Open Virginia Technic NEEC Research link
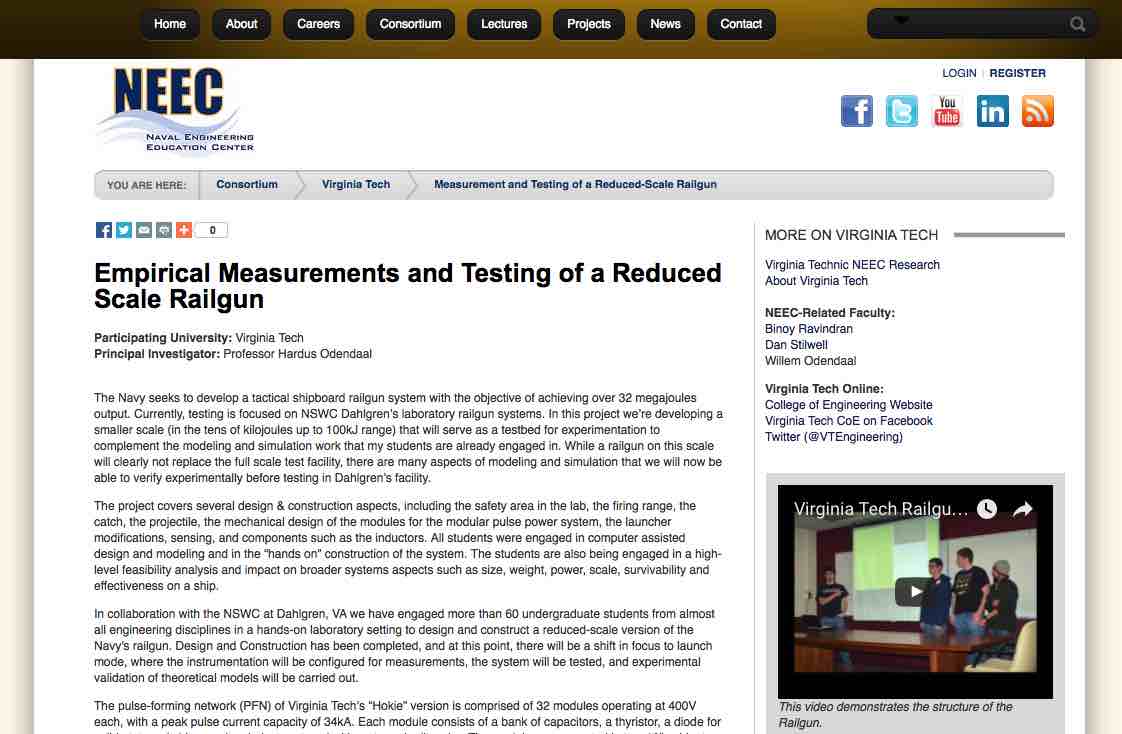Screen dimensions: 1122x734 [x=852, y=265]
